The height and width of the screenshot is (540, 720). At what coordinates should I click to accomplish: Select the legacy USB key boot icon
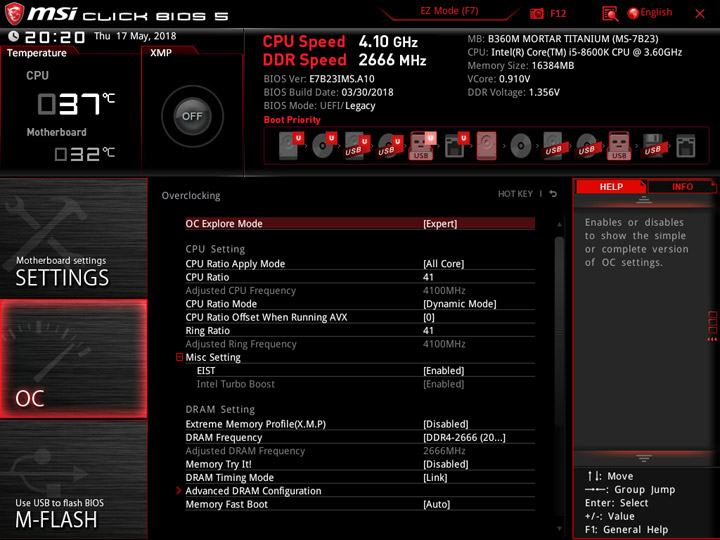point(619,146)
